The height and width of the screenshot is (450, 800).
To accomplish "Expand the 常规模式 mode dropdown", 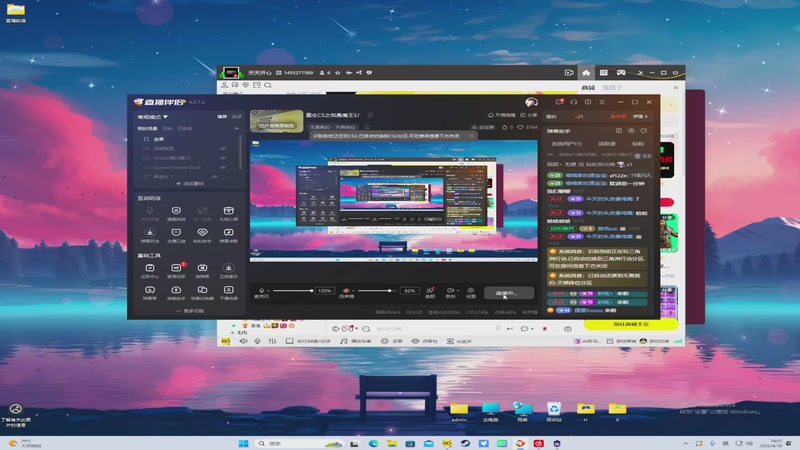I will click(x=152, y=117).
